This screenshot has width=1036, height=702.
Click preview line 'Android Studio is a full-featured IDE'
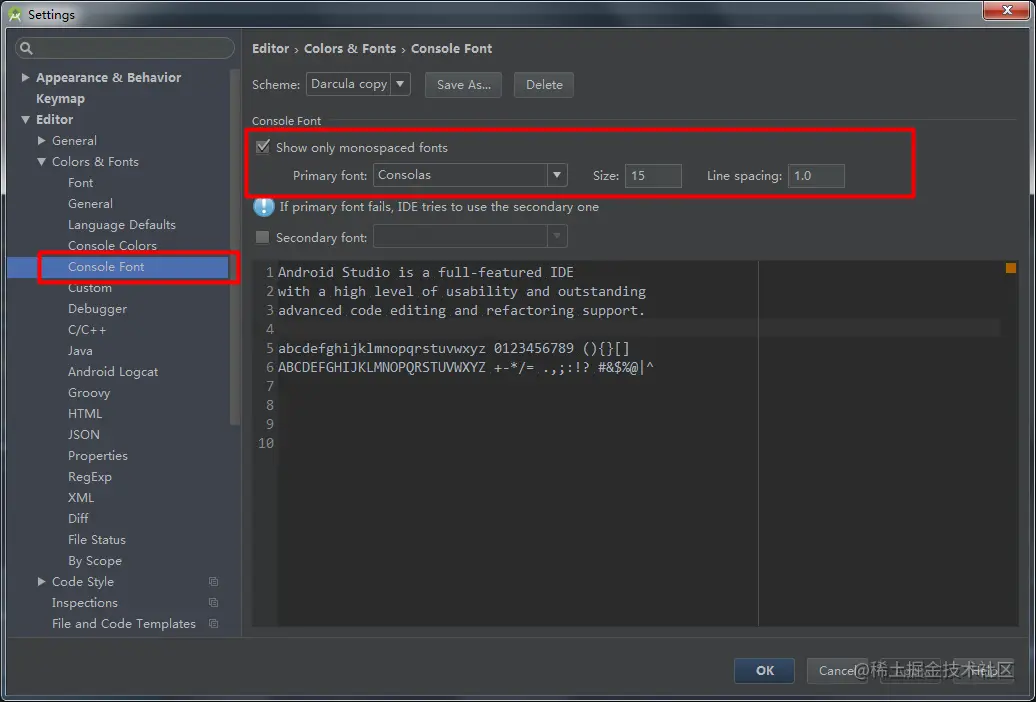click(426, 272)
